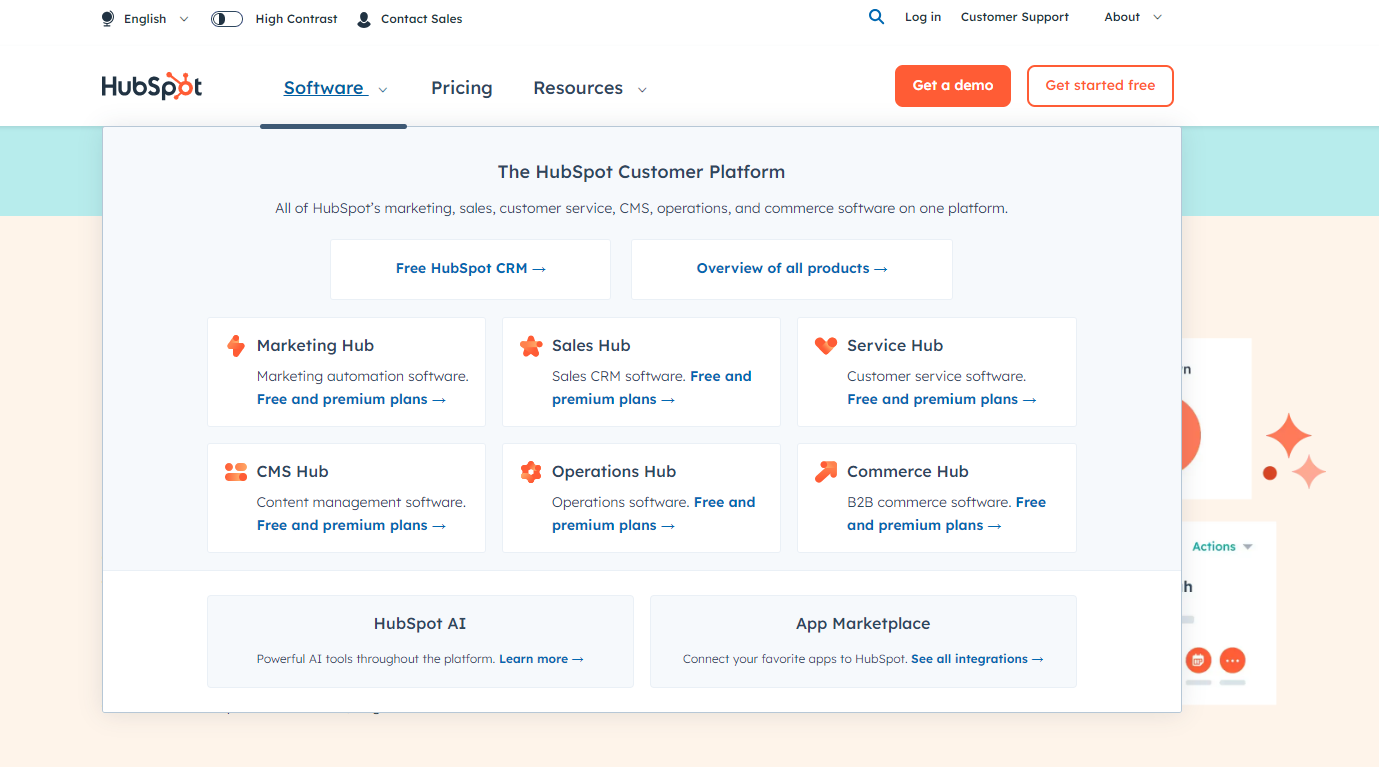Expand the About dropdown chevron

click(1158, 17)
